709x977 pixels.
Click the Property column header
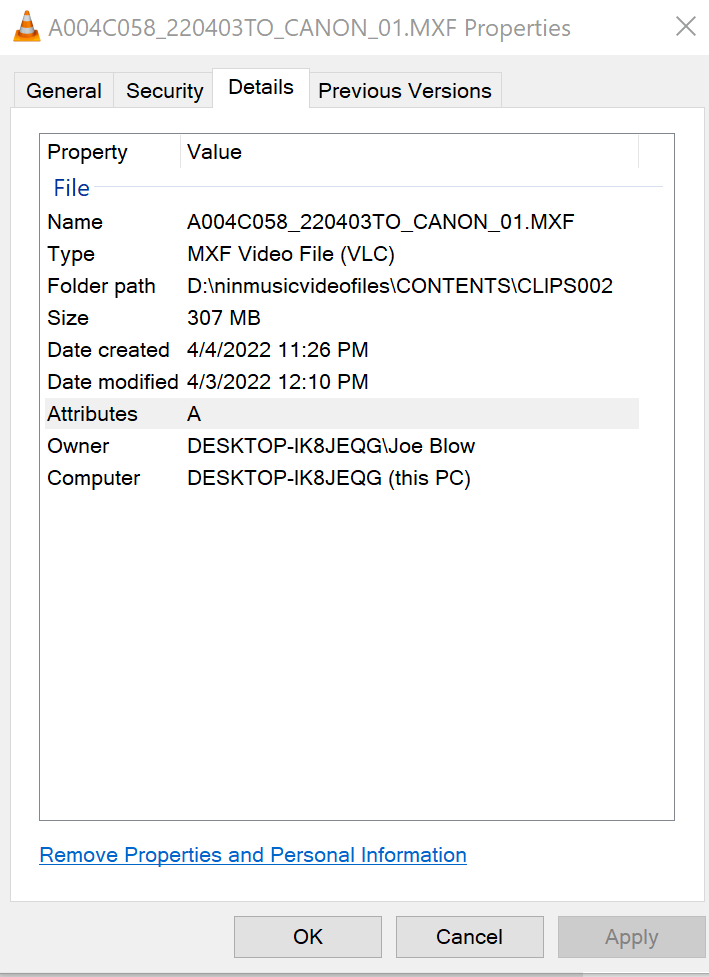[x=87, y=152]
